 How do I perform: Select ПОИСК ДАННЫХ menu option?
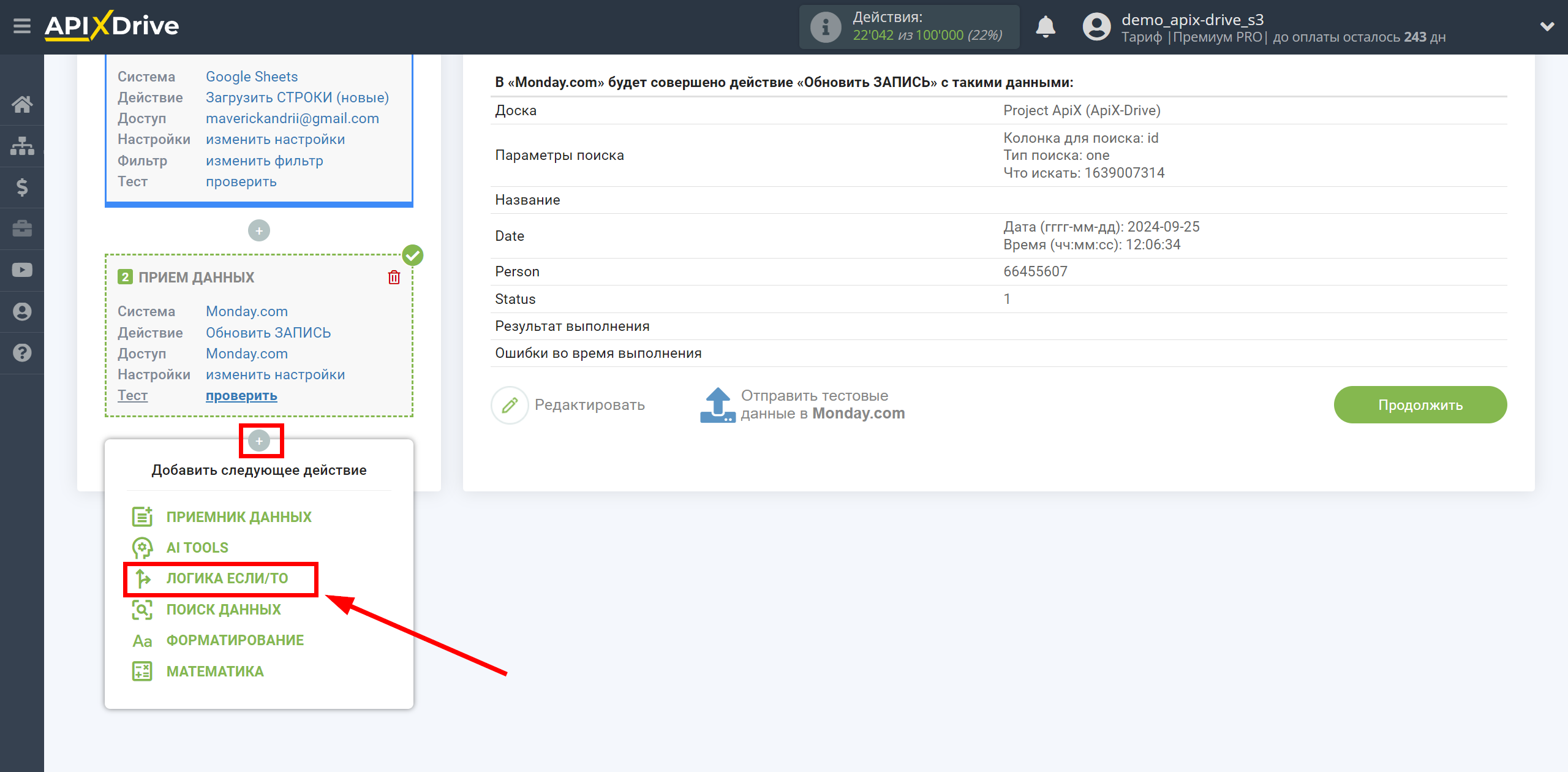point(224,610)
